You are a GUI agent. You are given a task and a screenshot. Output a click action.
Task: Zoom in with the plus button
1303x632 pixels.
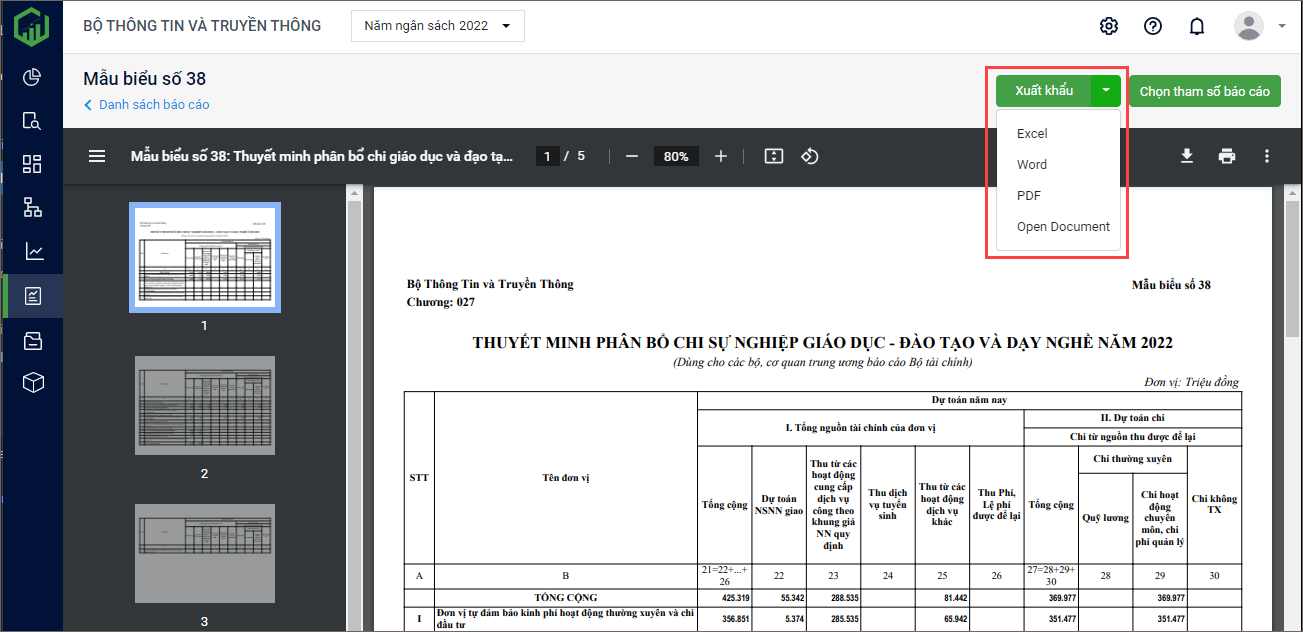point(721,156)
